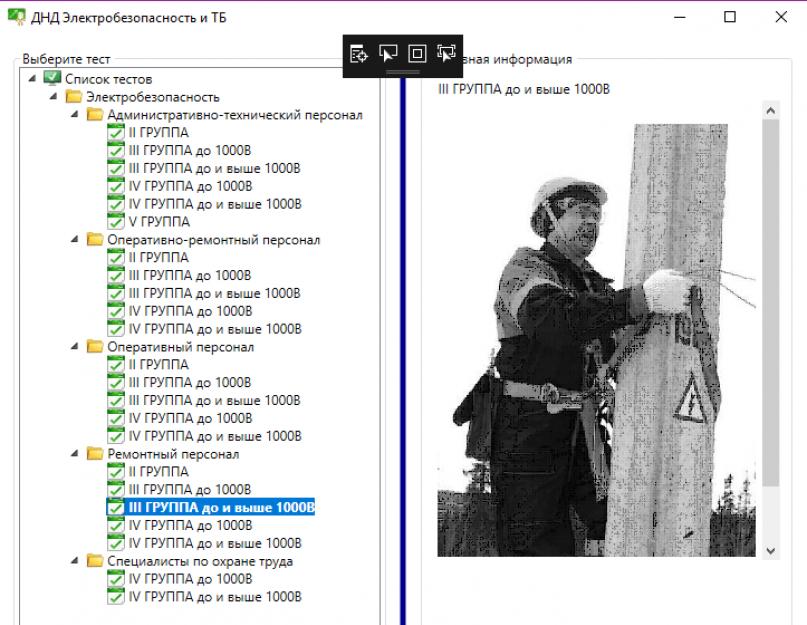807x625 pixels.
Task: Click the Ремонтный персонал folder icon
Action: [x=94, y=454]
